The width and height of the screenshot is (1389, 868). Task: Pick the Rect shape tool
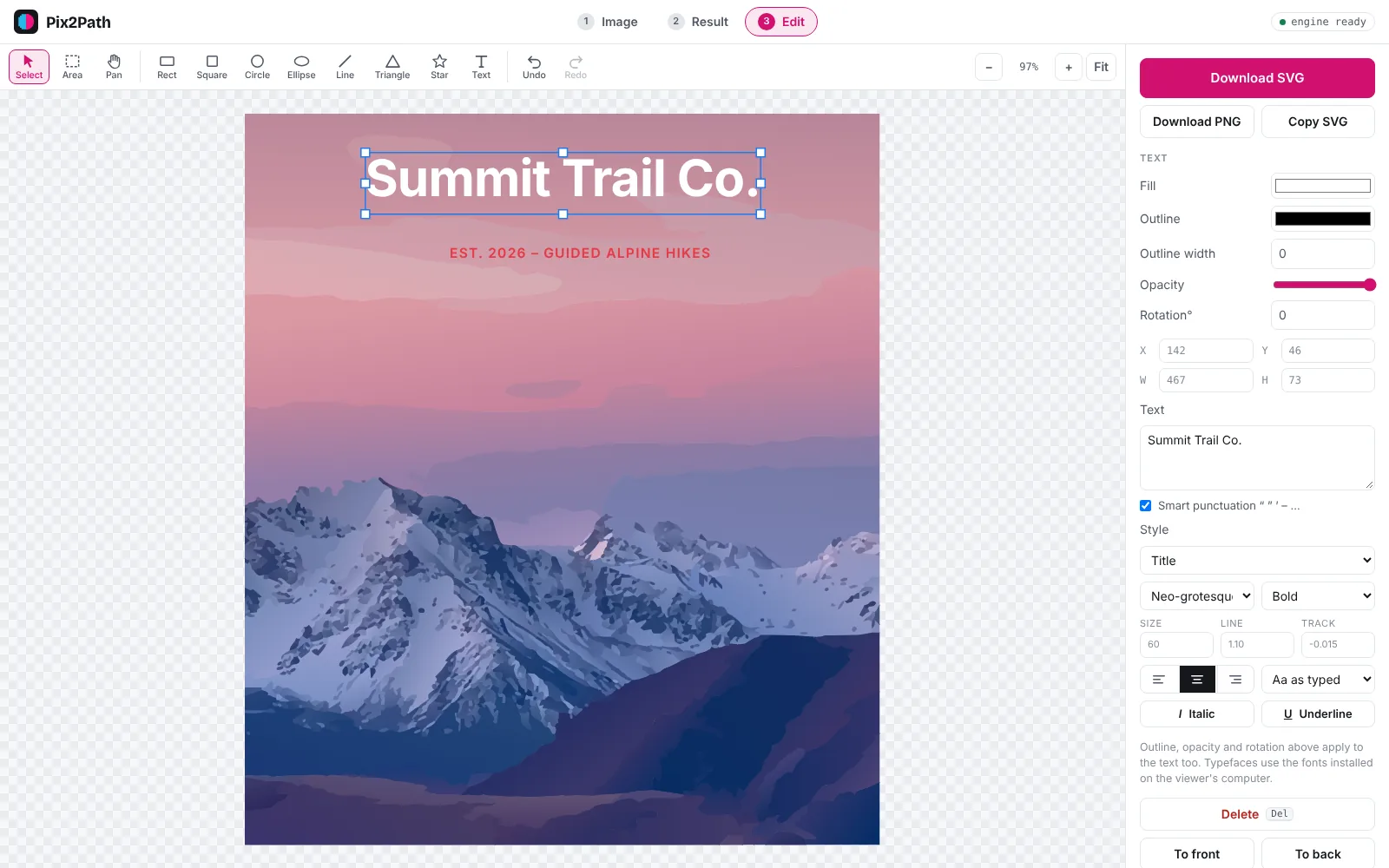pos(167,67)
